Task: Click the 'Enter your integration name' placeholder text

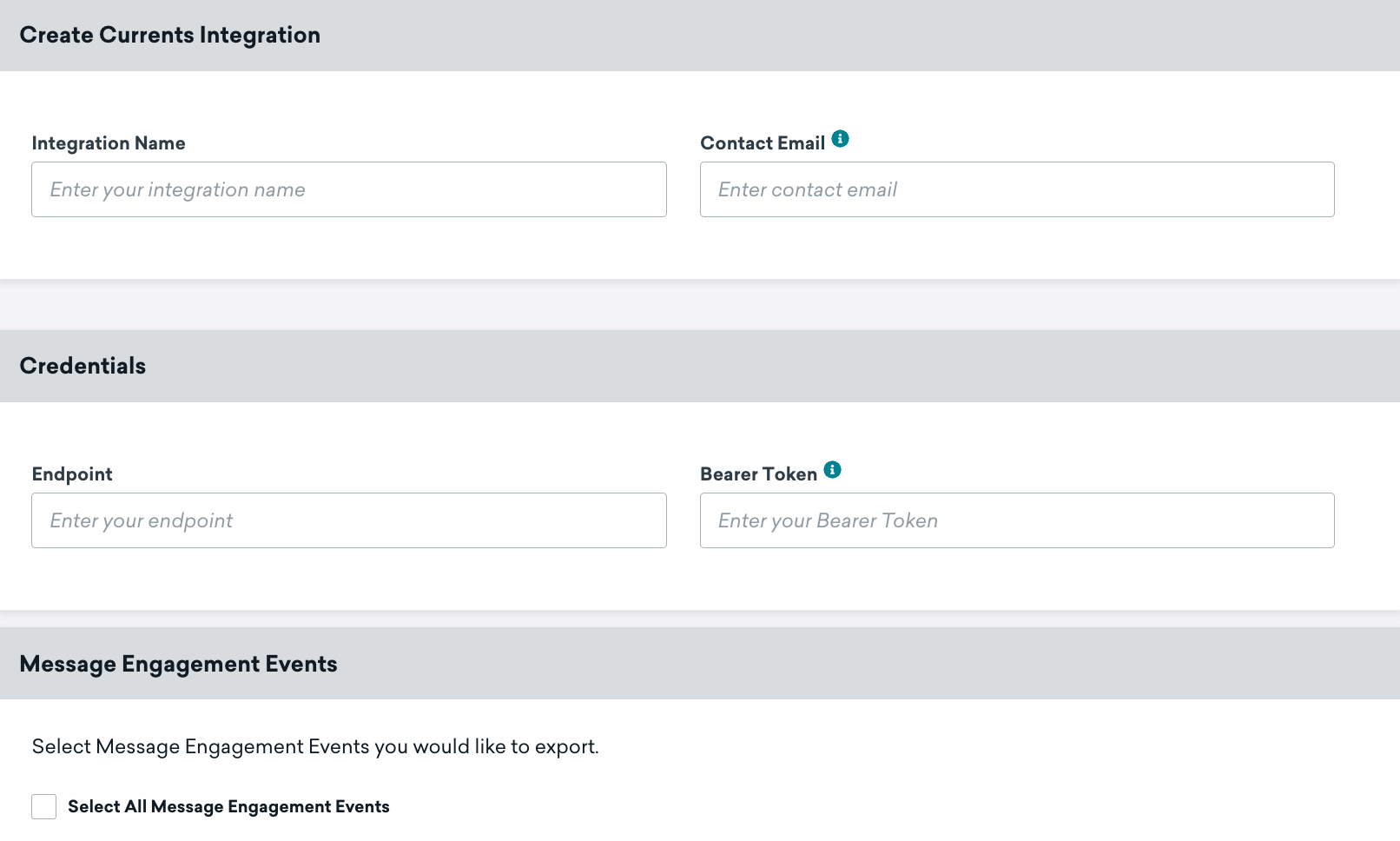Action: [x=177, y=189]
